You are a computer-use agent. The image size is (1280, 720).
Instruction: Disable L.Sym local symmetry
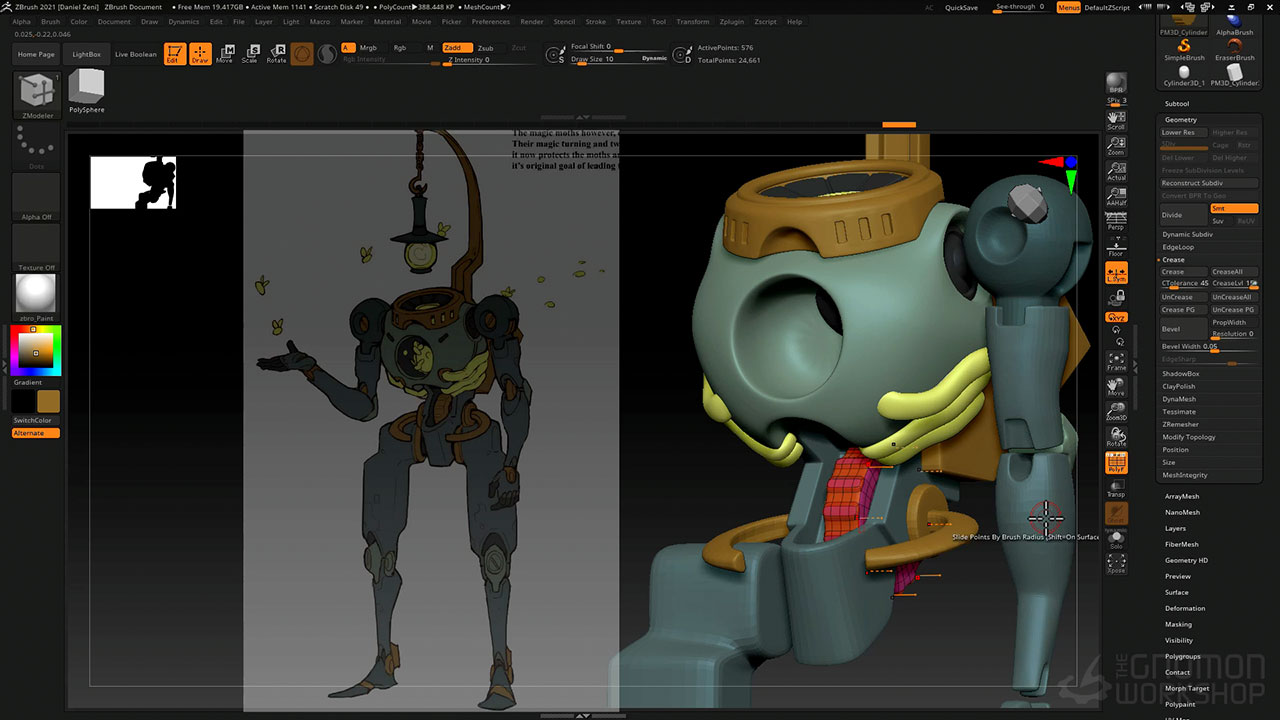pos(1116,273)
